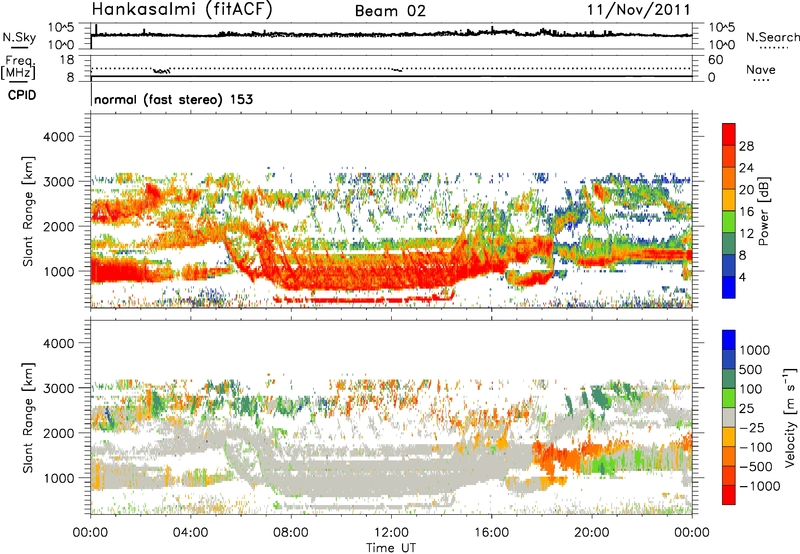Click the 'N.Search' legend label
Screen dimensions: 800x554
pos(772,37)
